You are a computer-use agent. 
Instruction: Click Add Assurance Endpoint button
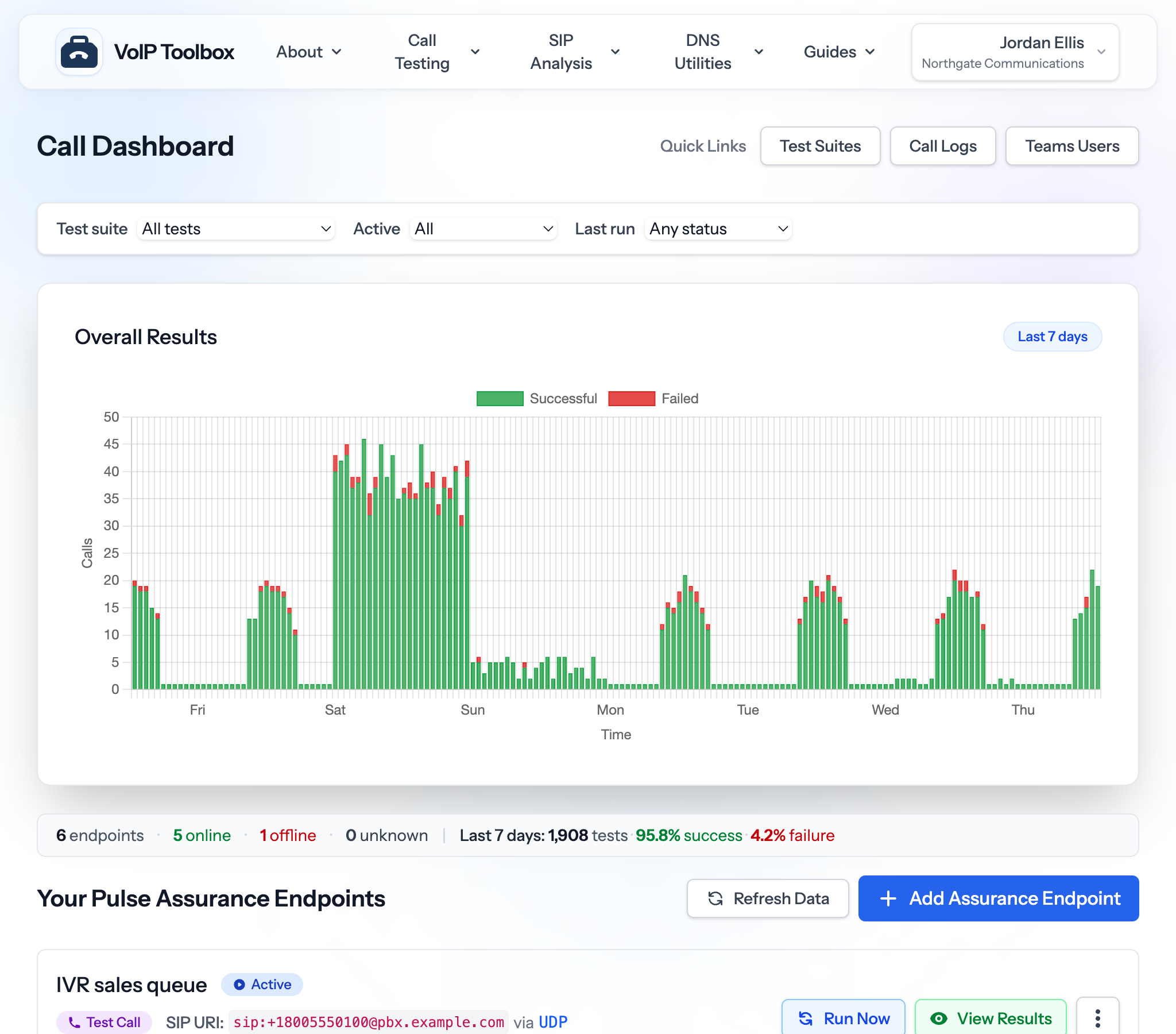tap(998, 898)
